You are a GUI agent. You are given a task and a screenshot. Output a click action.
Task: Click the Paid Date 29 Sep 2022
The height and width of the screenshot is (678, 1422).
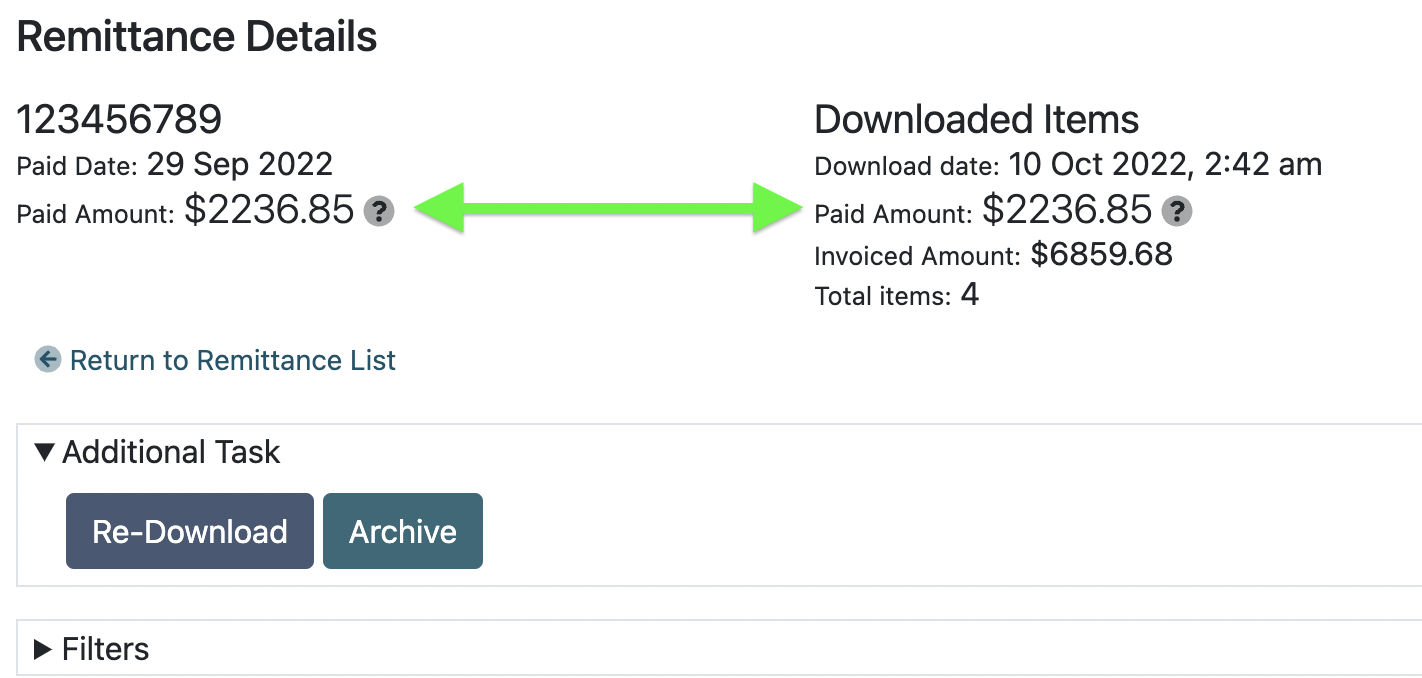pos(240,164)
